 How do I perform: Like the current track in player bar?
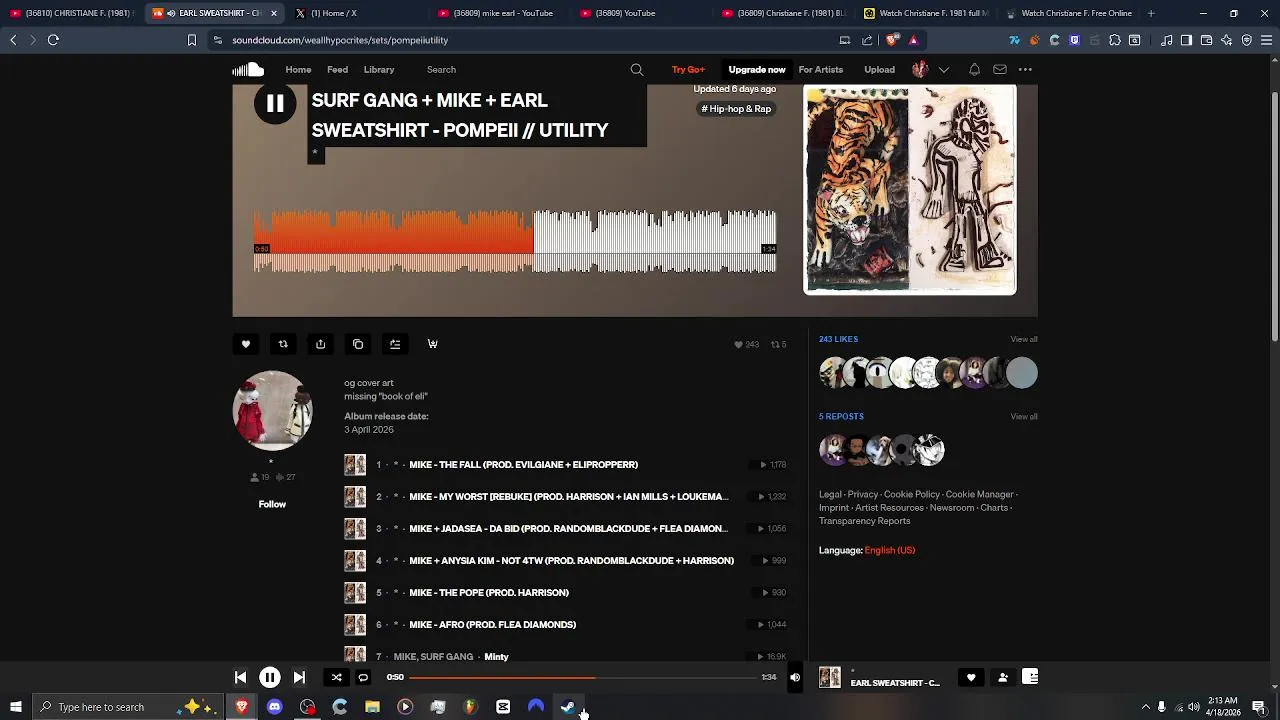click(x=971, y=677)
